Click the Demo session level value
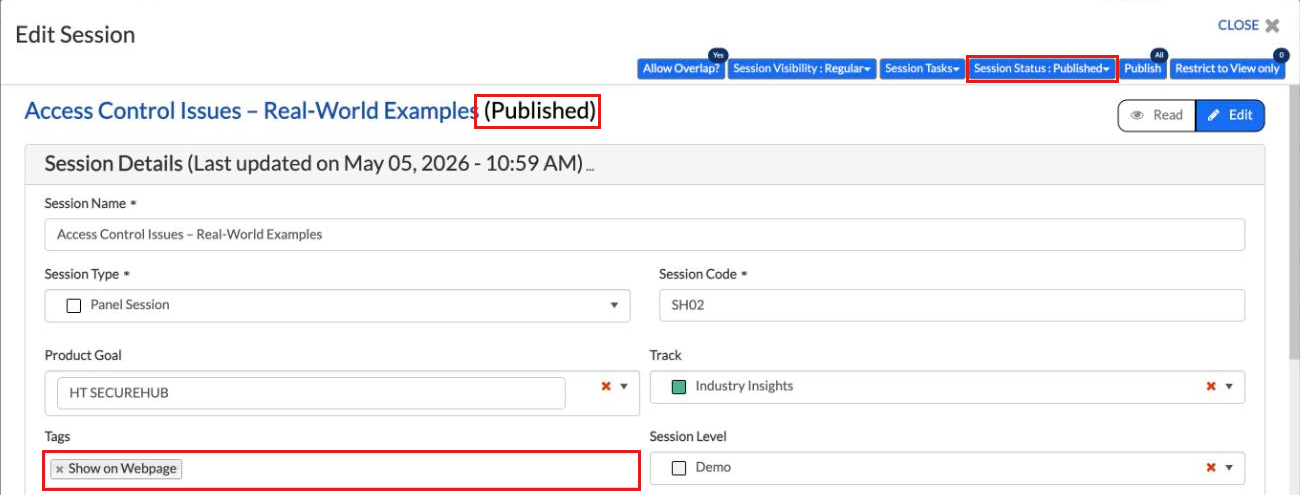The height and width of the screenshot is (495, 1300). [713, 467]
